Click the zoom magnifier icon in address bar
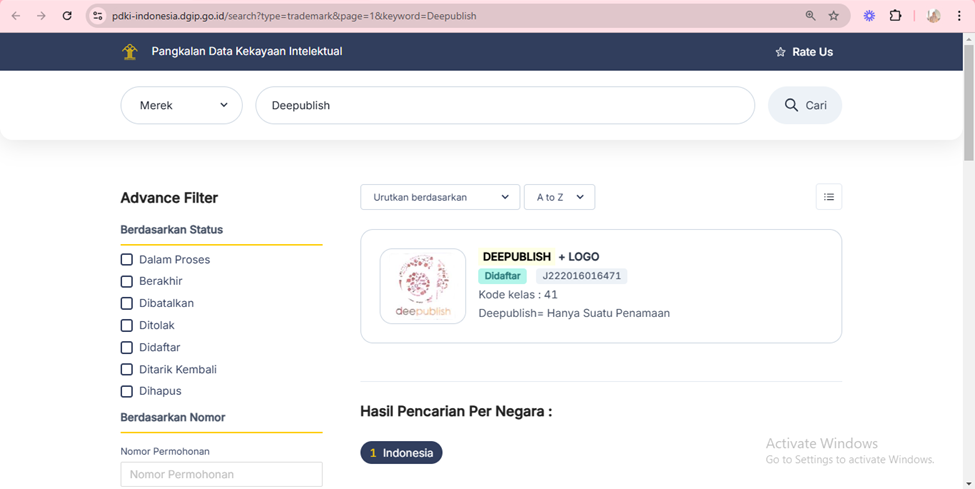 pos(810,16)
